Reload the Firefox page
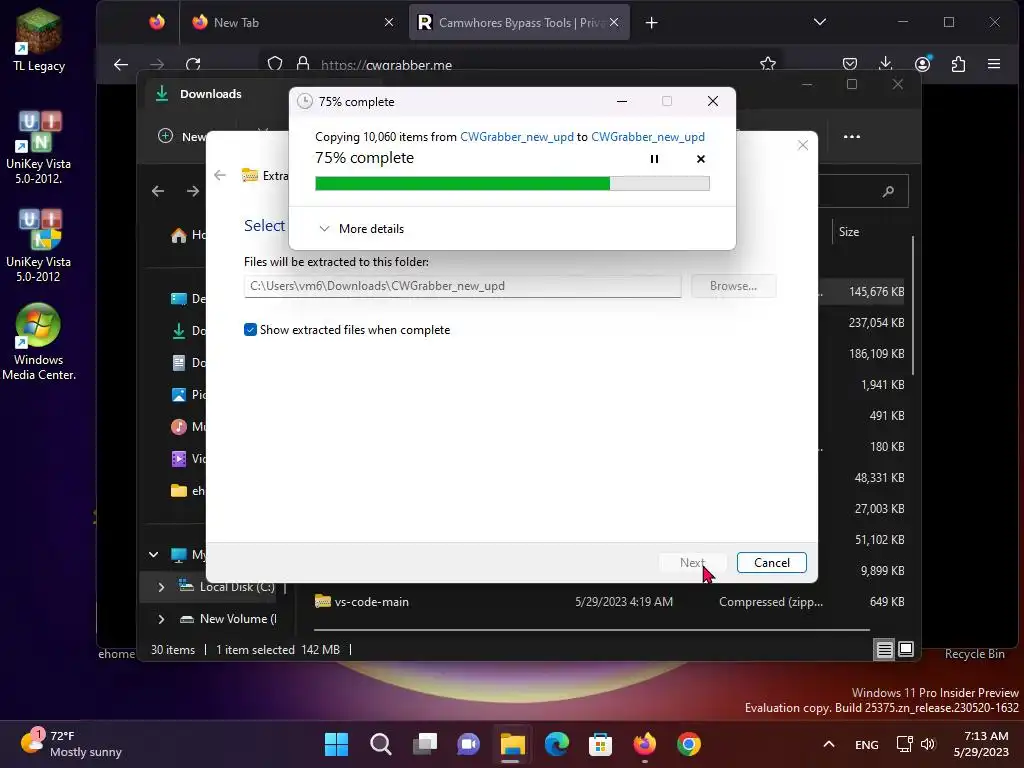 193,64
